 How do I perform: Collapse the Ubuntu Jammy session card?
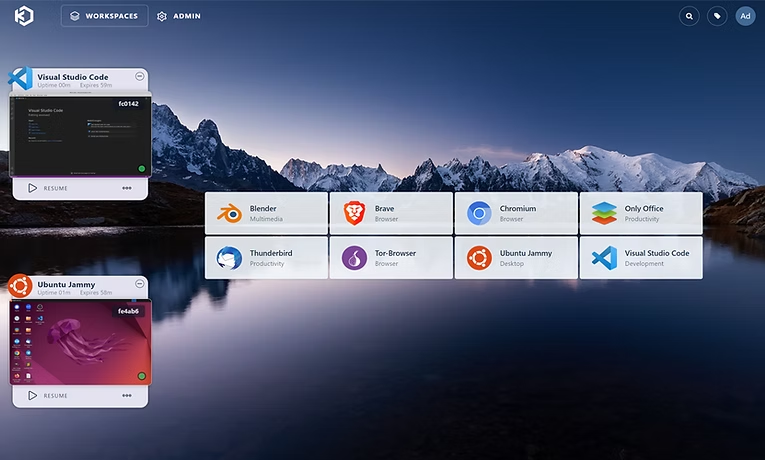(139, 285)
